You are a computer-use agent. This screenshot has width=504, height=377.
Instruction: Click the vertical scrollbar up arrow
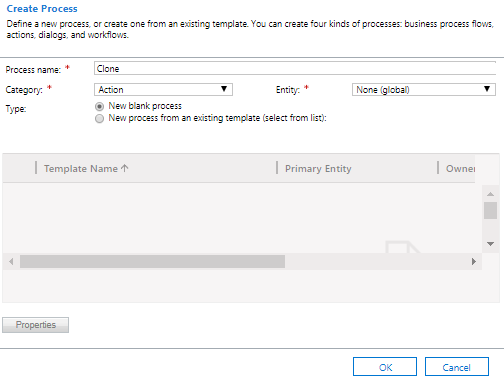point(490,194)
